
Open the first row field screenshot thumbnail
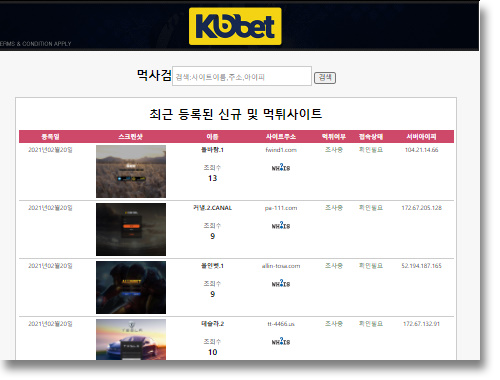click(131, 171)
